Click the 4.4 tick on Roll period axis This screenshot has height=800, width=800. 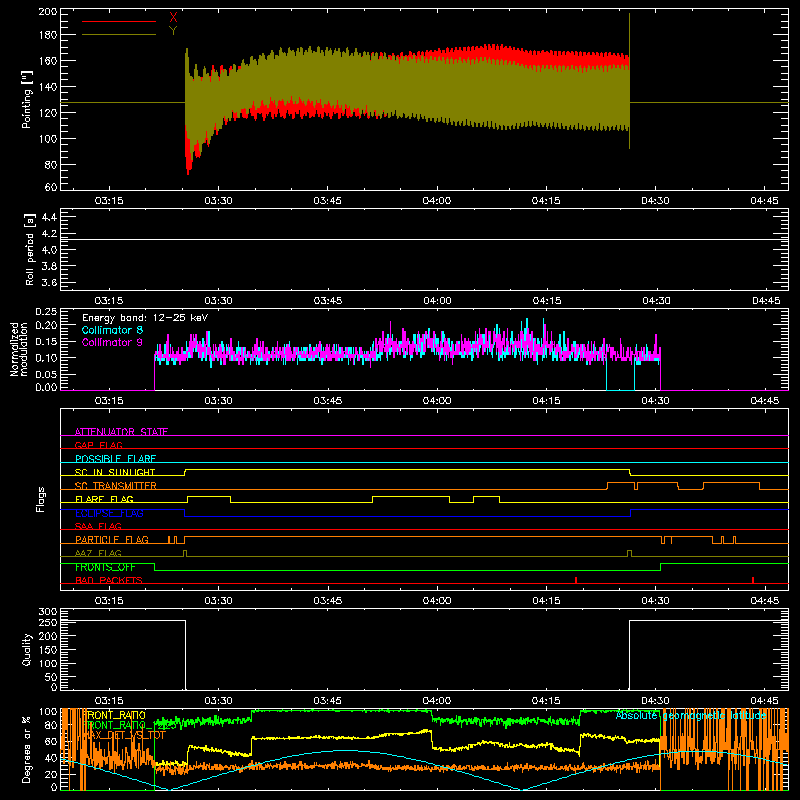point(49,217)
